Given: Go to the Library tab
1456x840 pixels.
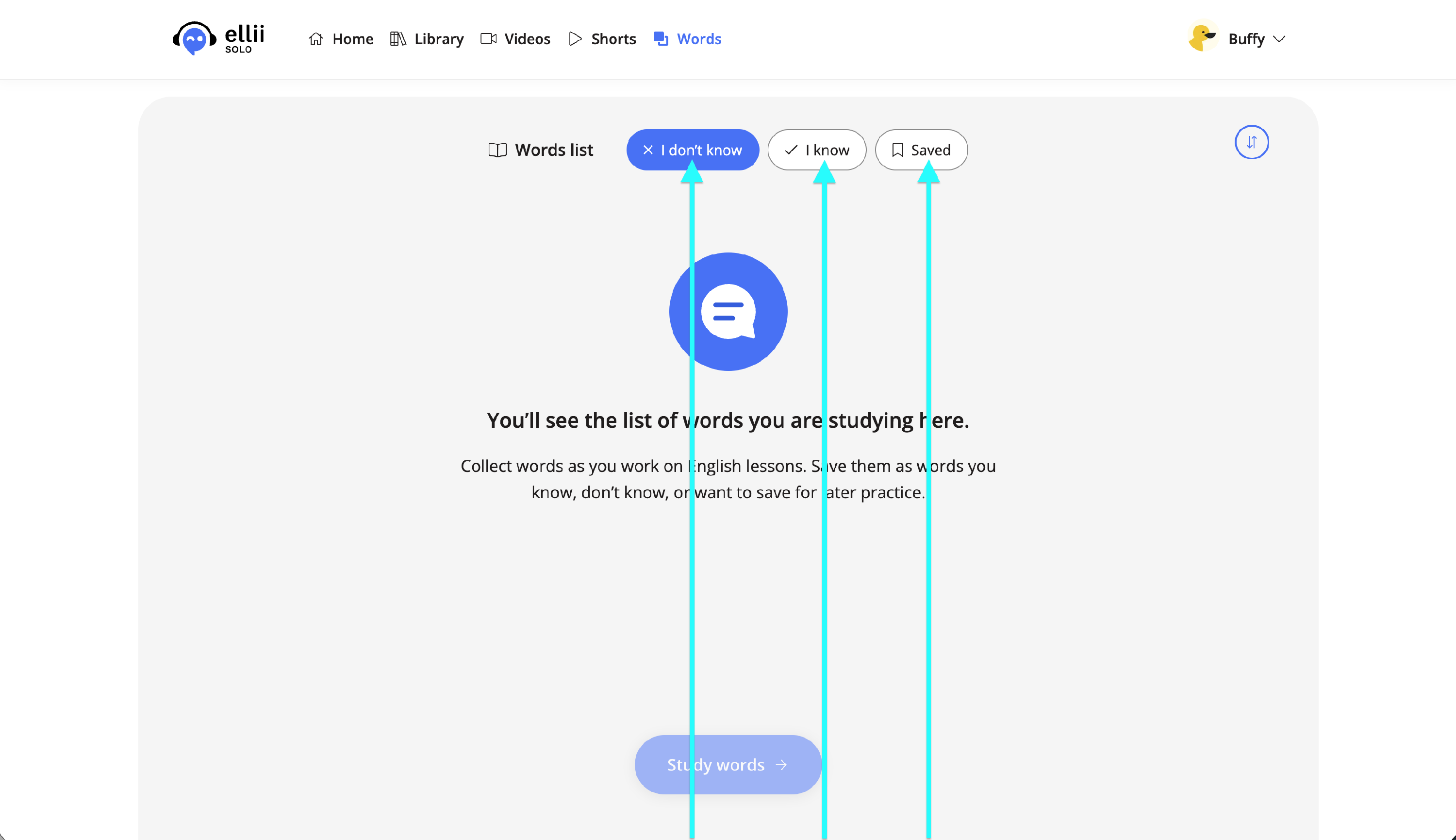Looking at the screenshot, I should (438, 39).
